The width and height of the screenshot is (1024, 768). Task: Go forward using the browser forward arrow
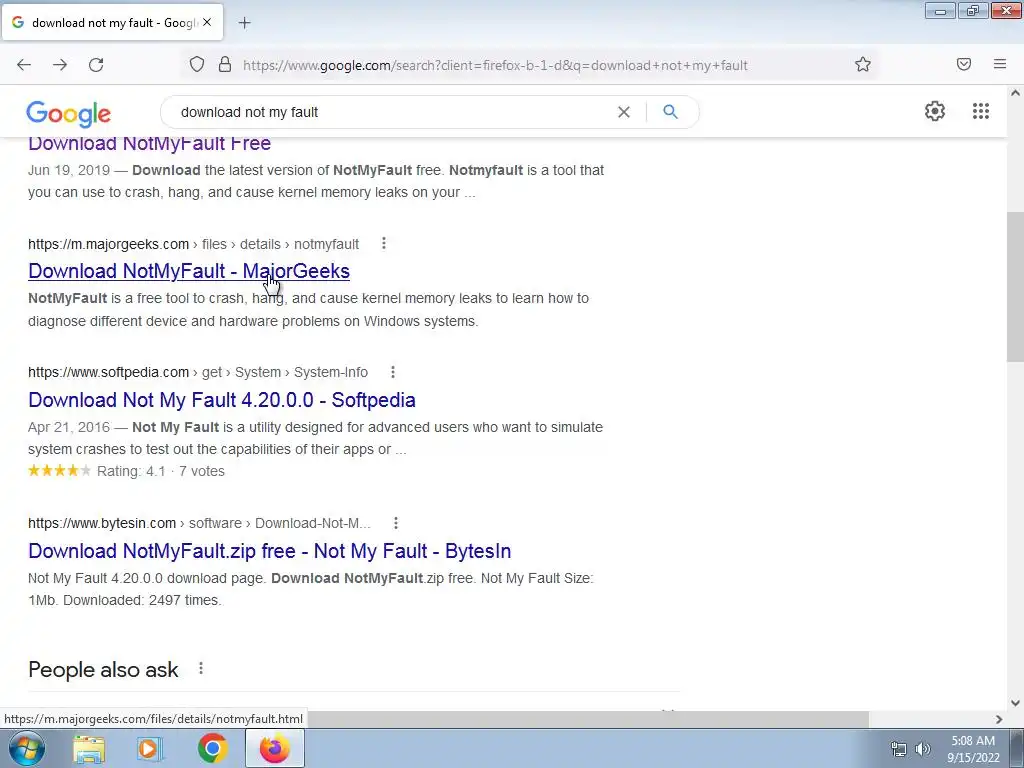(60, 65)
